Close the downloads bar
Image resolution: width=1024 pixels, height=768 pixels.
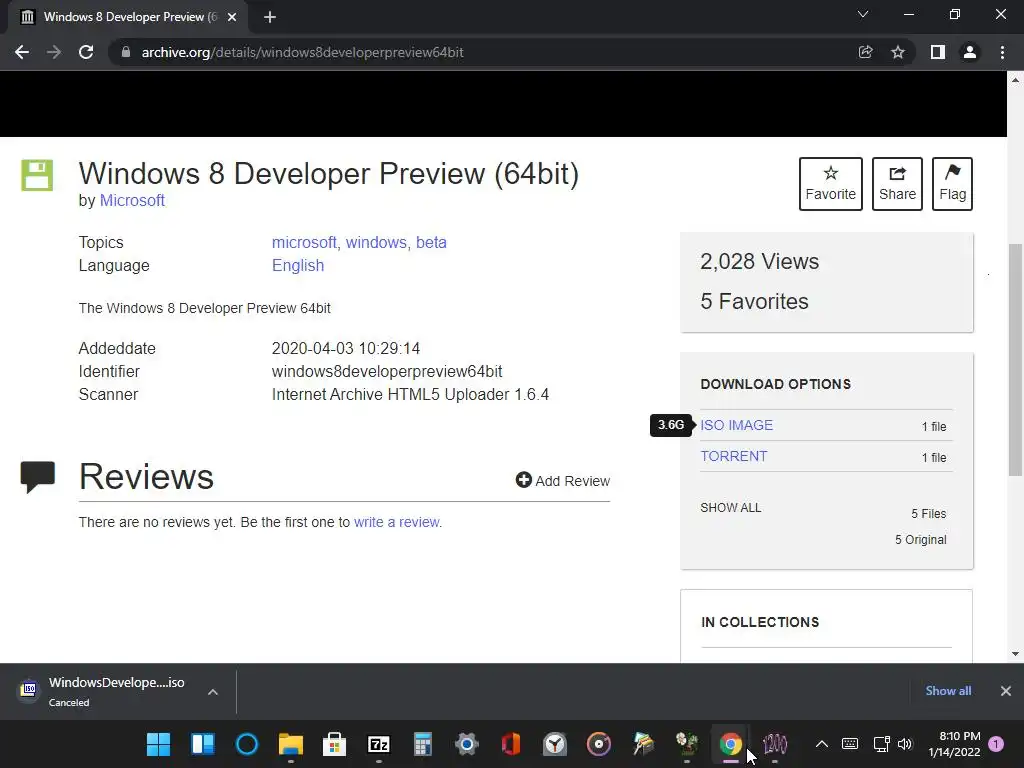pos(1006,691)
